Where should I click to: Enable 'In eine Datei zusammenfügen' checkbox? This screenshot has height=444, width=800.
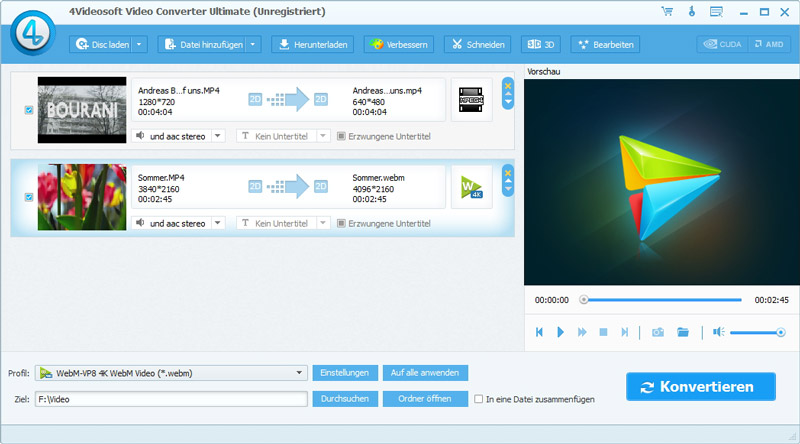point(479,399)
